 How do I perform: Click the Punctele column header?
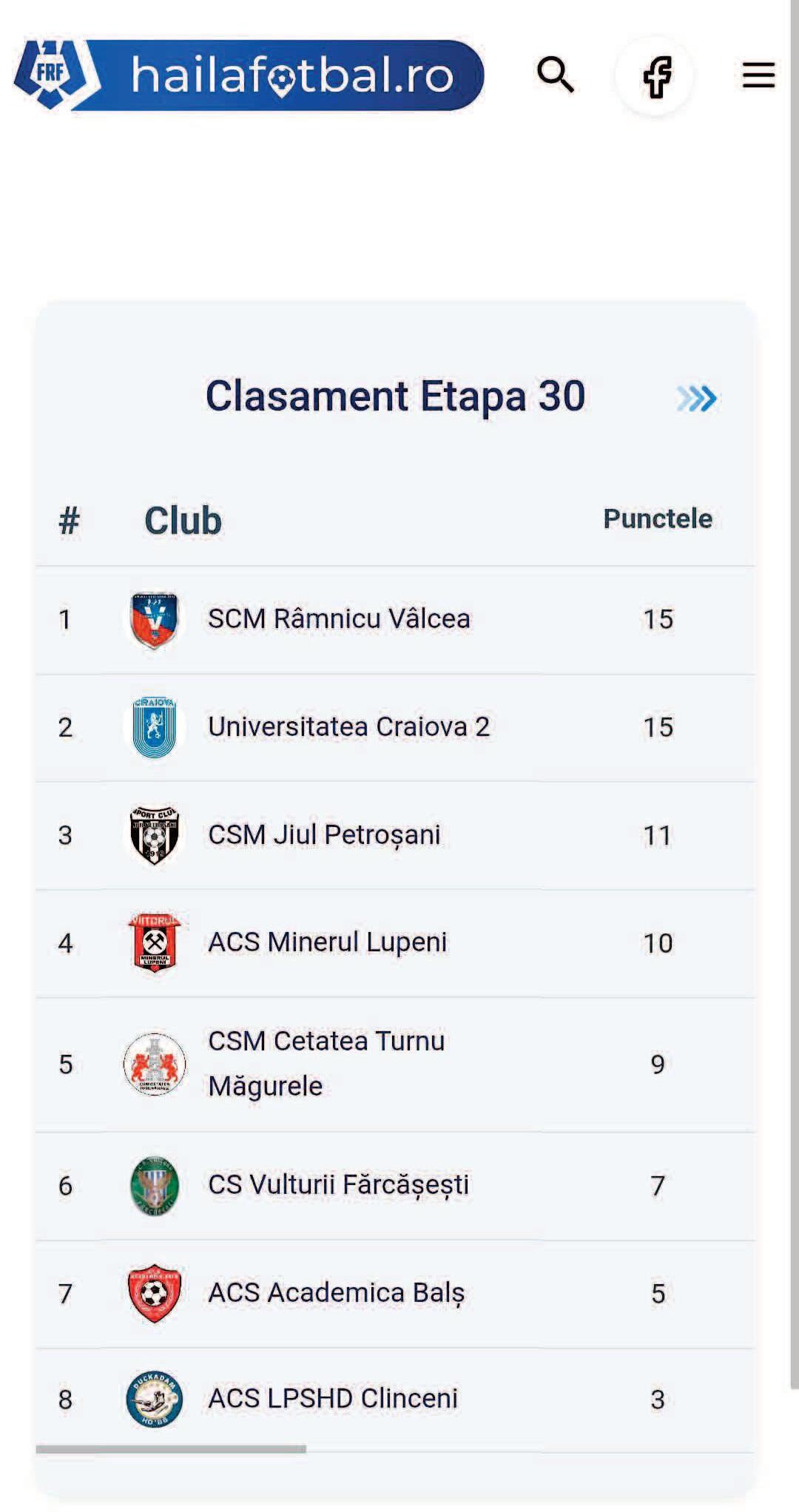(657, 519)
